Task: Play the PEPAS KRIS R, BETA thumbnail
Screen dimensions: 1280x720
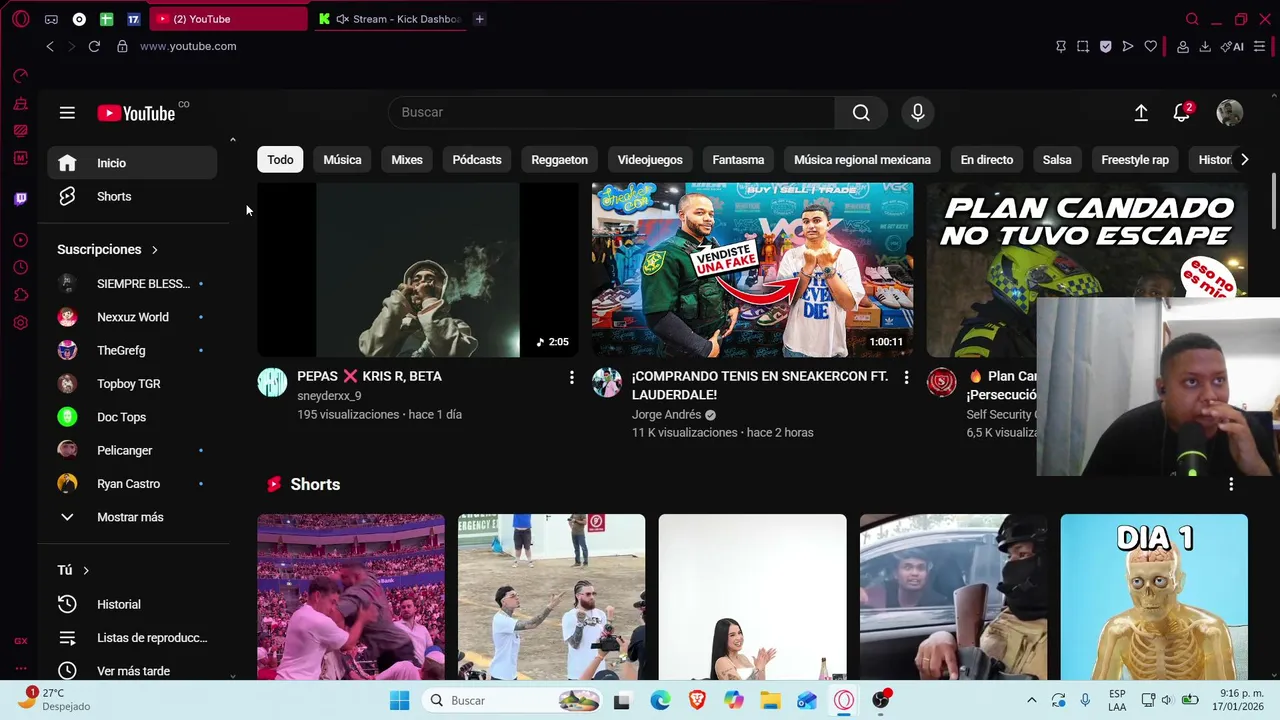Action: [x=418, y=270]
